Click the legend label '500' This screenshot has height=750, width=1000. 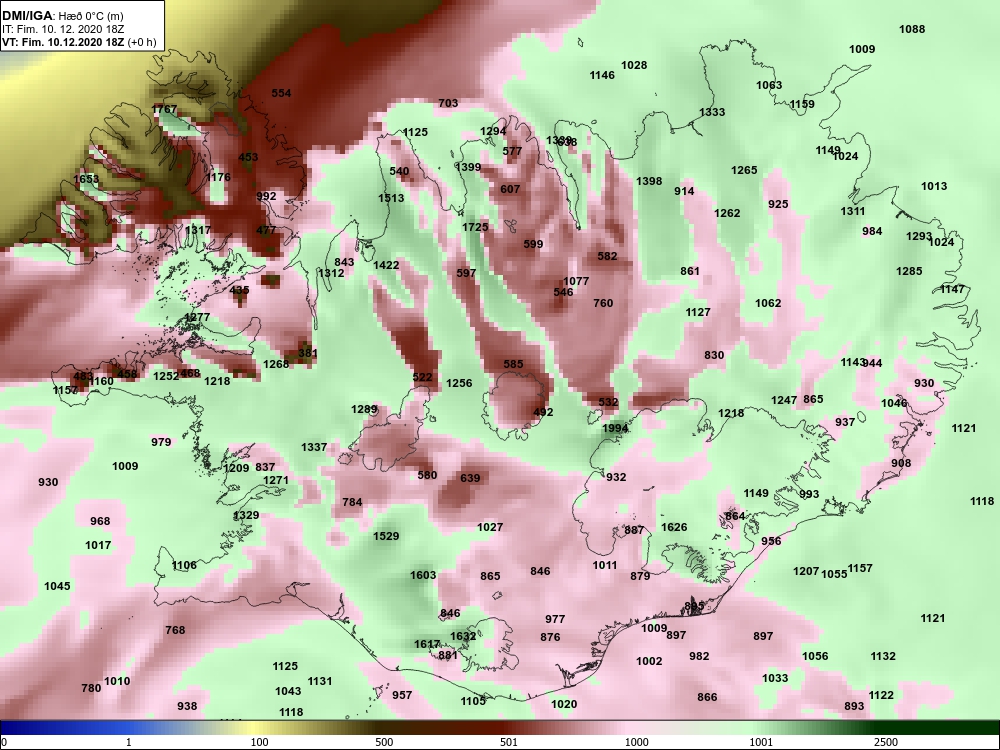coord(384,742)
